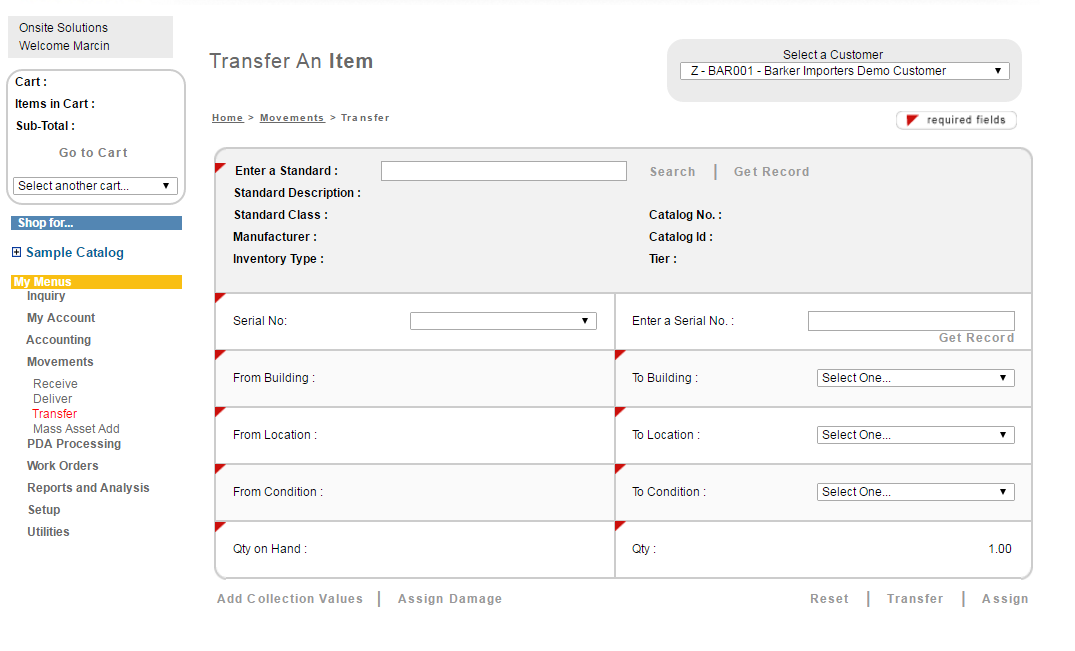Open the Movements breadcrumb link

(x=291, y=118)
